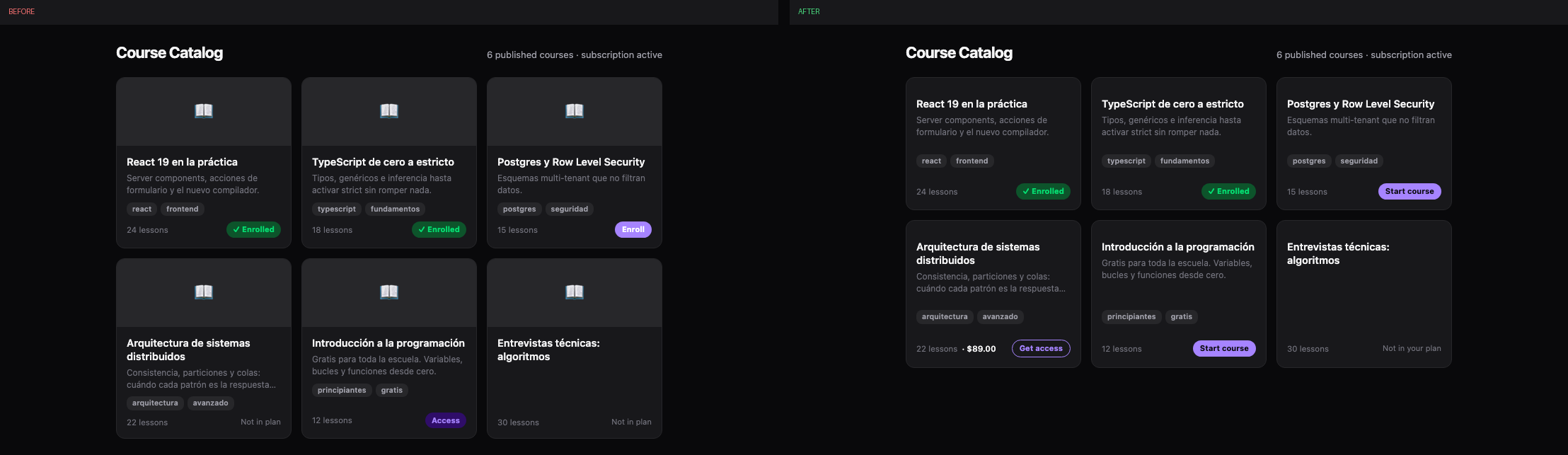Image resolution: width=1568 pixels, height=455 pixels.
Task: Click the green AFTER label at the top
Action: pyautogui.click(x=809, y=11)
